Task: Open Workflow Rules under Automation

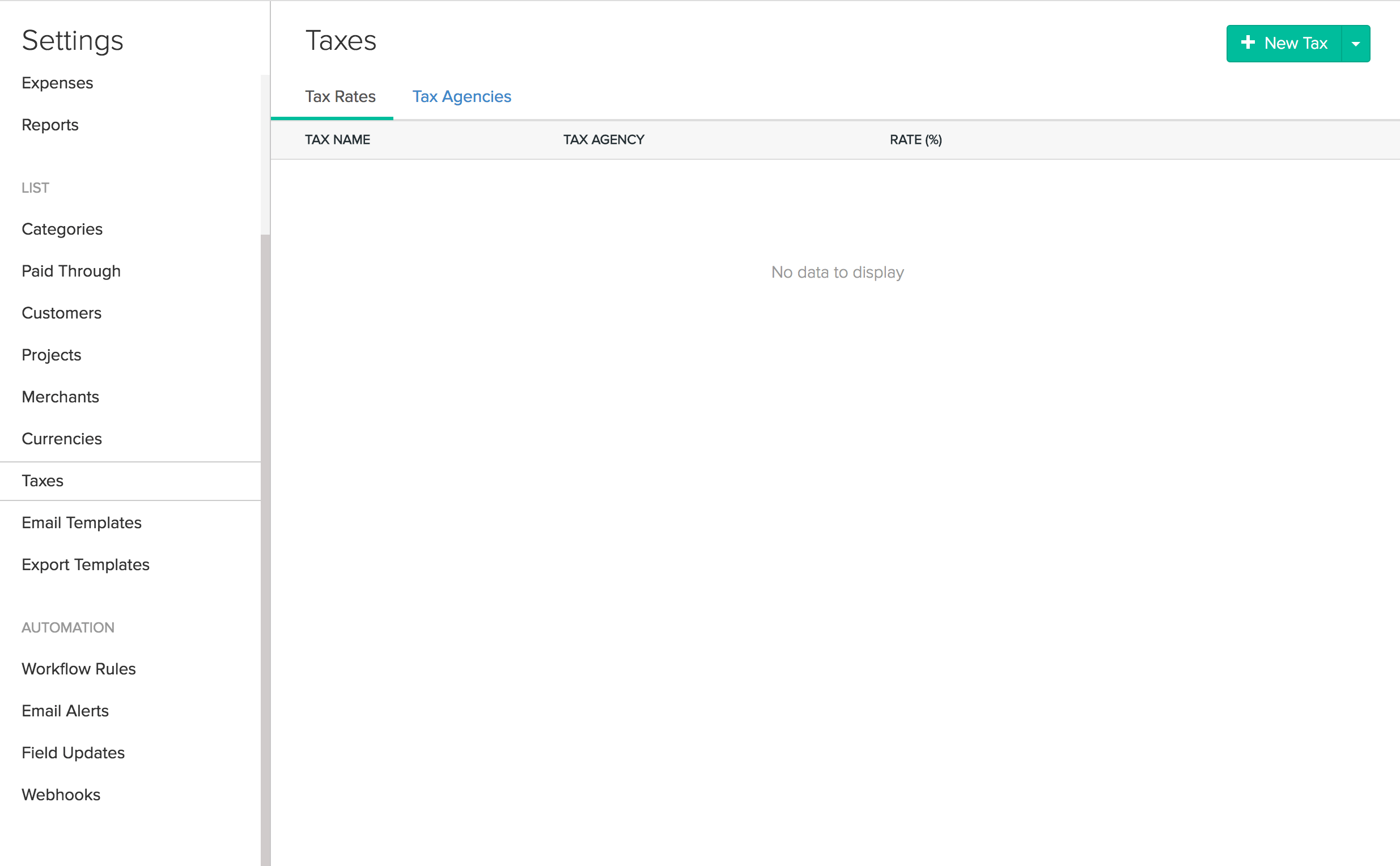Action: click(x=78, y=668)
